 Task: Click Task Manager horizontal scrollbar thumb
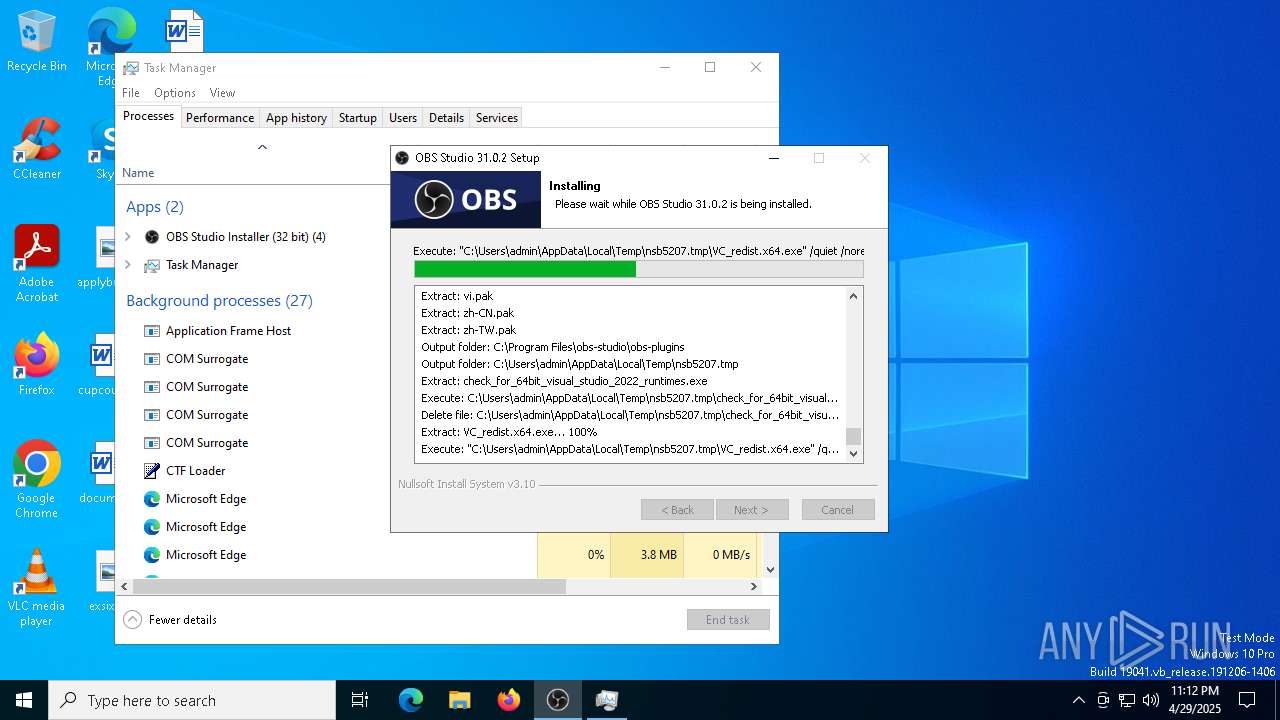point(349,587)
